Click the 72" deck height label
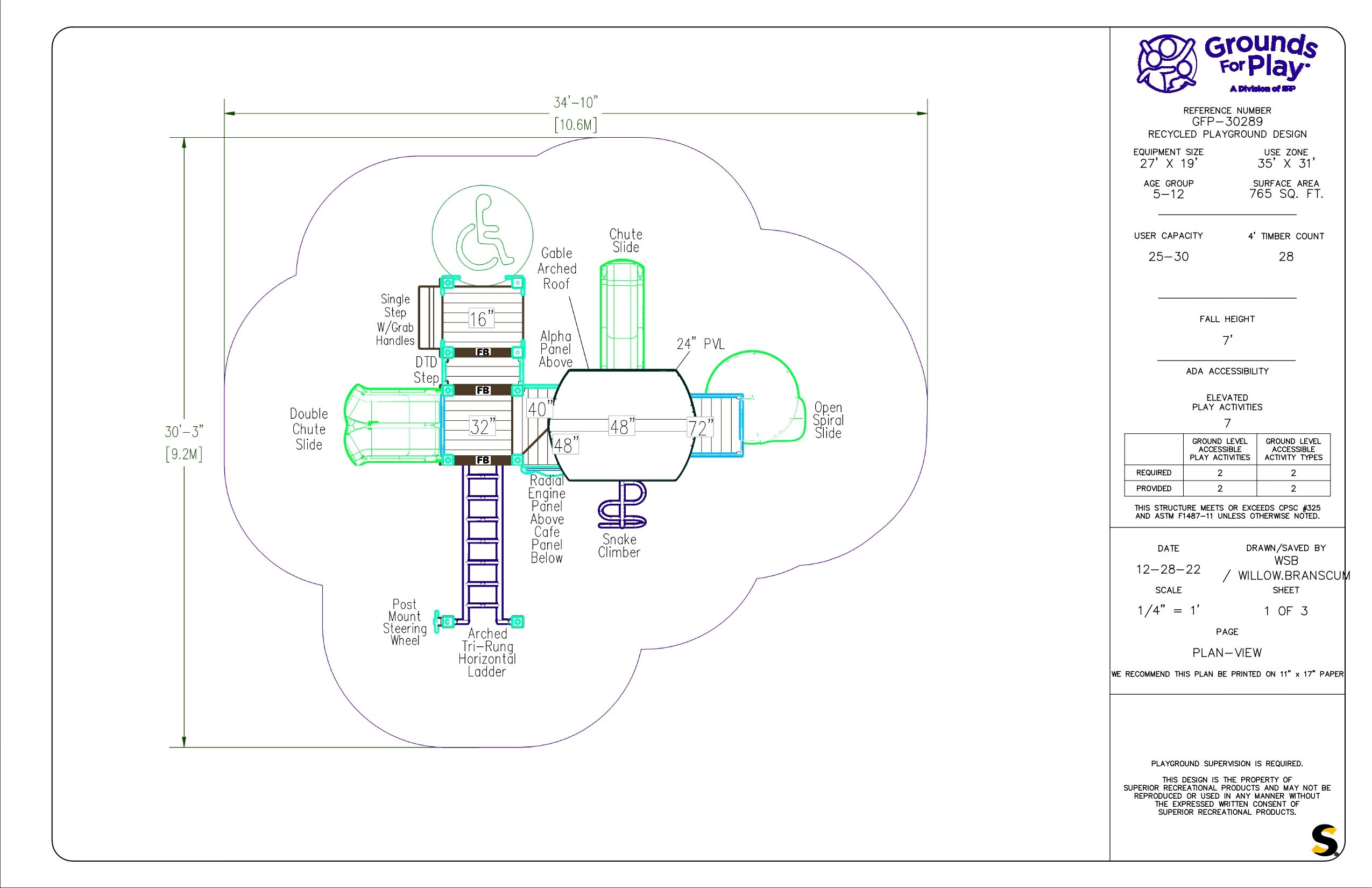 [x=700, y=428]
